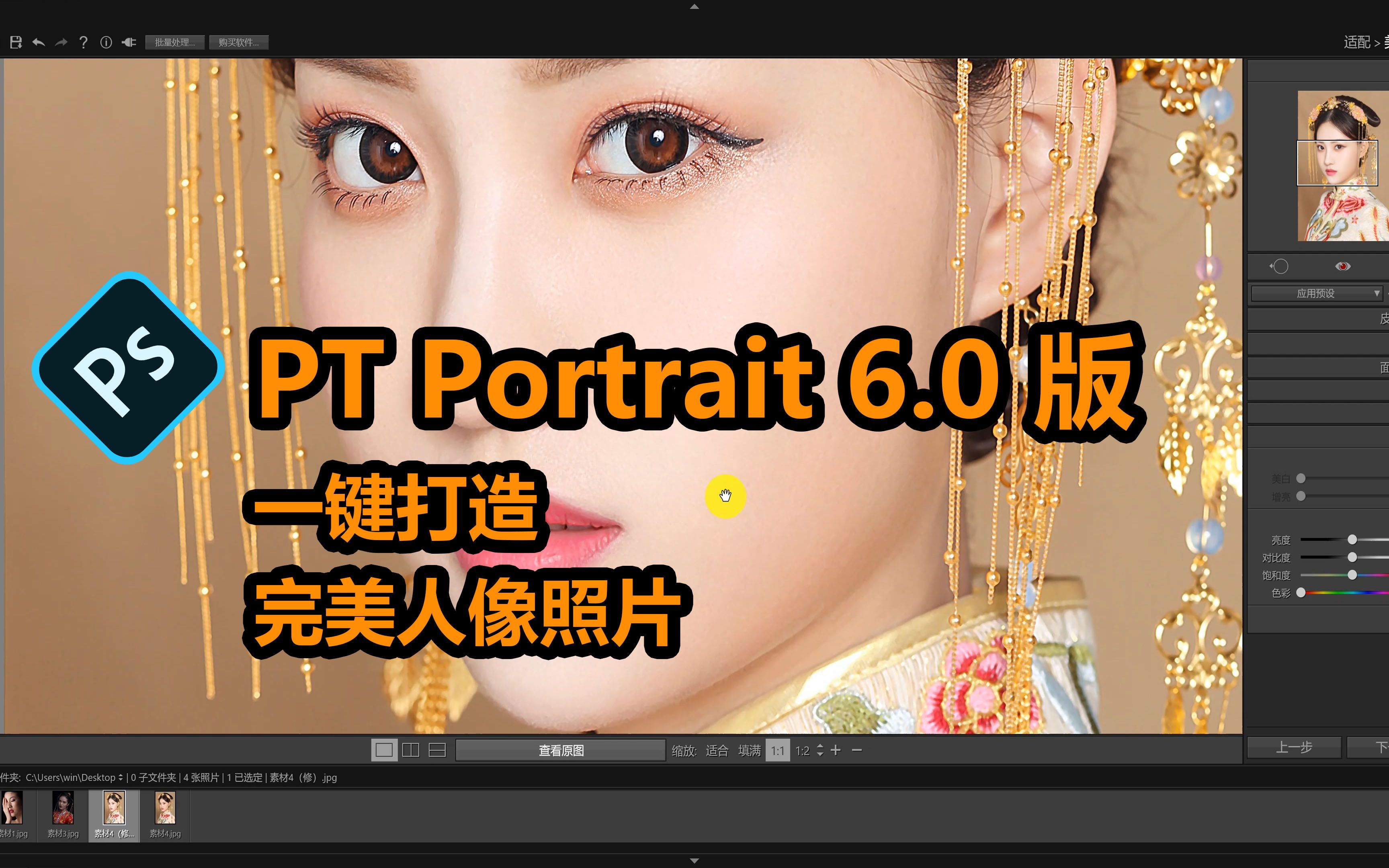
Task: Click '0 子文件夹' status text
Action: point(153,778)
